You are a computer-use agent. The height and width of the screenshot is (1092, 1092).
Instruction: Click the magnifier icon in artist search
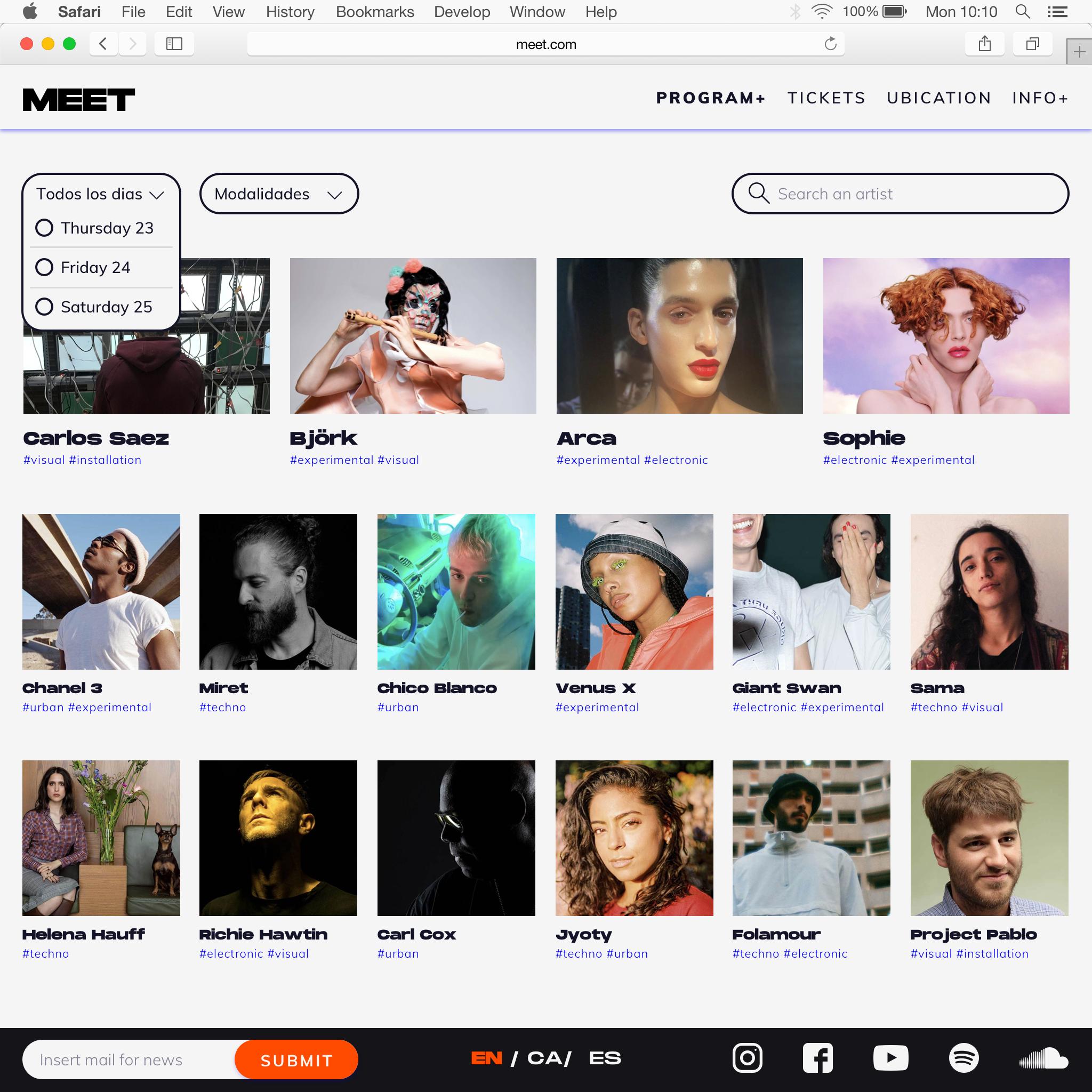point(759,194)
